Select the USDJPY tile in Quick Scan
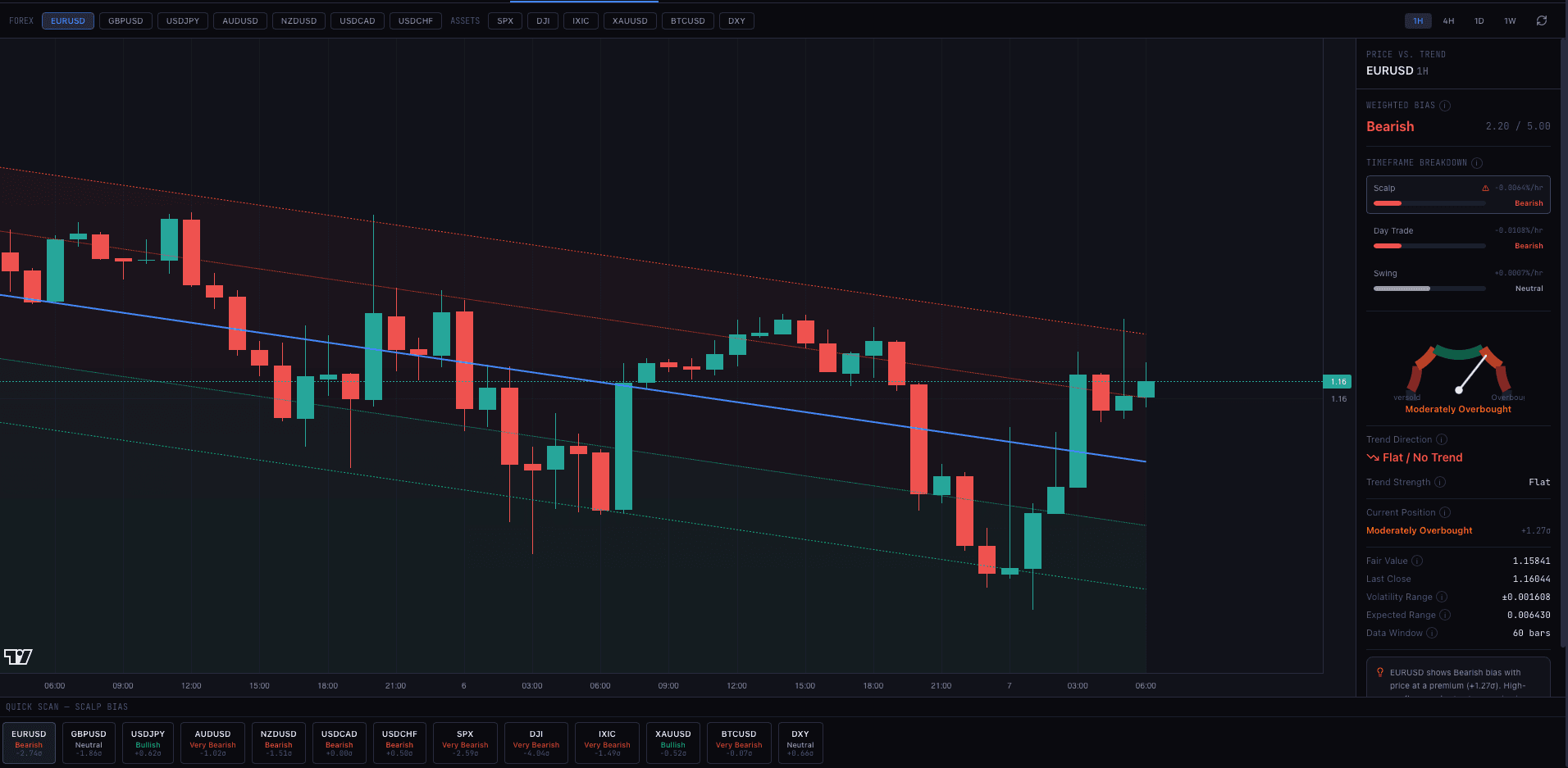This screenshot has width=1568, height=768. pos(148,743)
